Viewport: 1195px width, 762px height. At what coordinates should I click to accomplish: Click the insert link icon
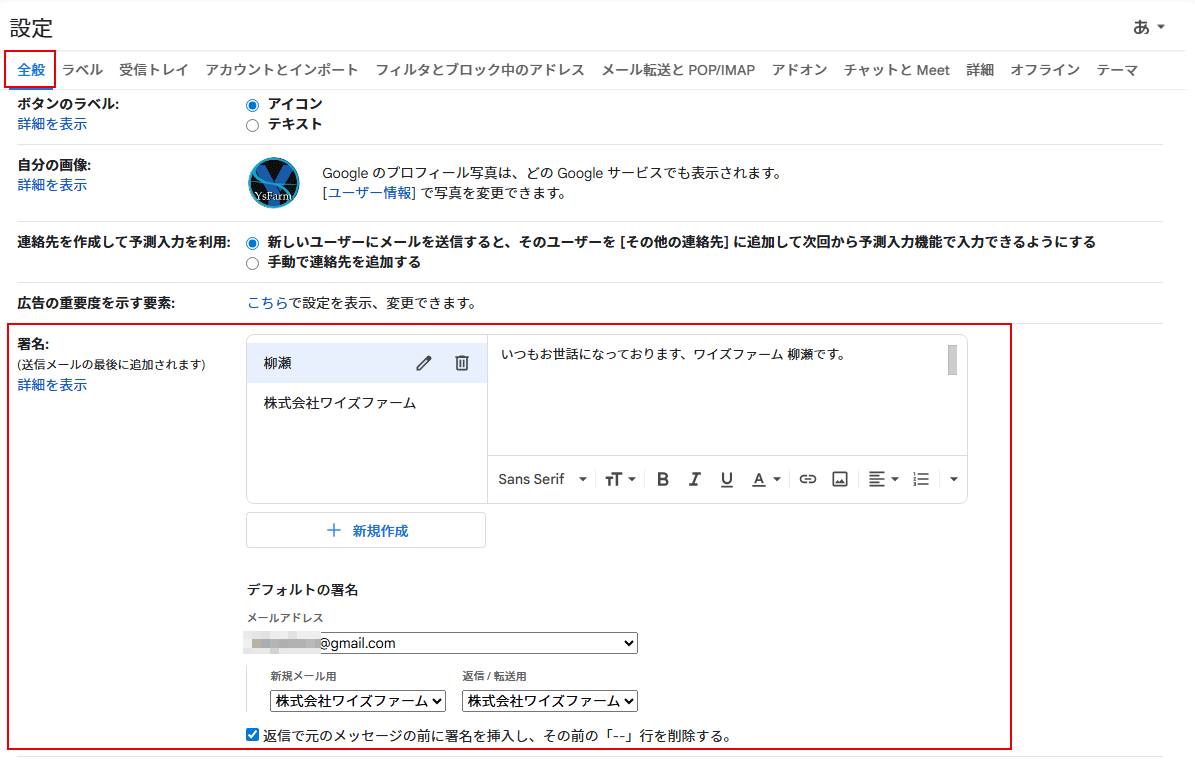tap(808, 480)
